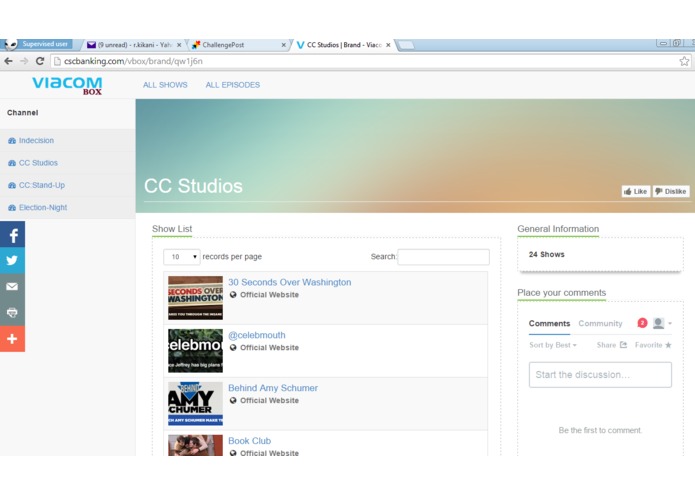Click the Dislike button
The width and height of the screenshot is (695, 494).
point(671,191)
